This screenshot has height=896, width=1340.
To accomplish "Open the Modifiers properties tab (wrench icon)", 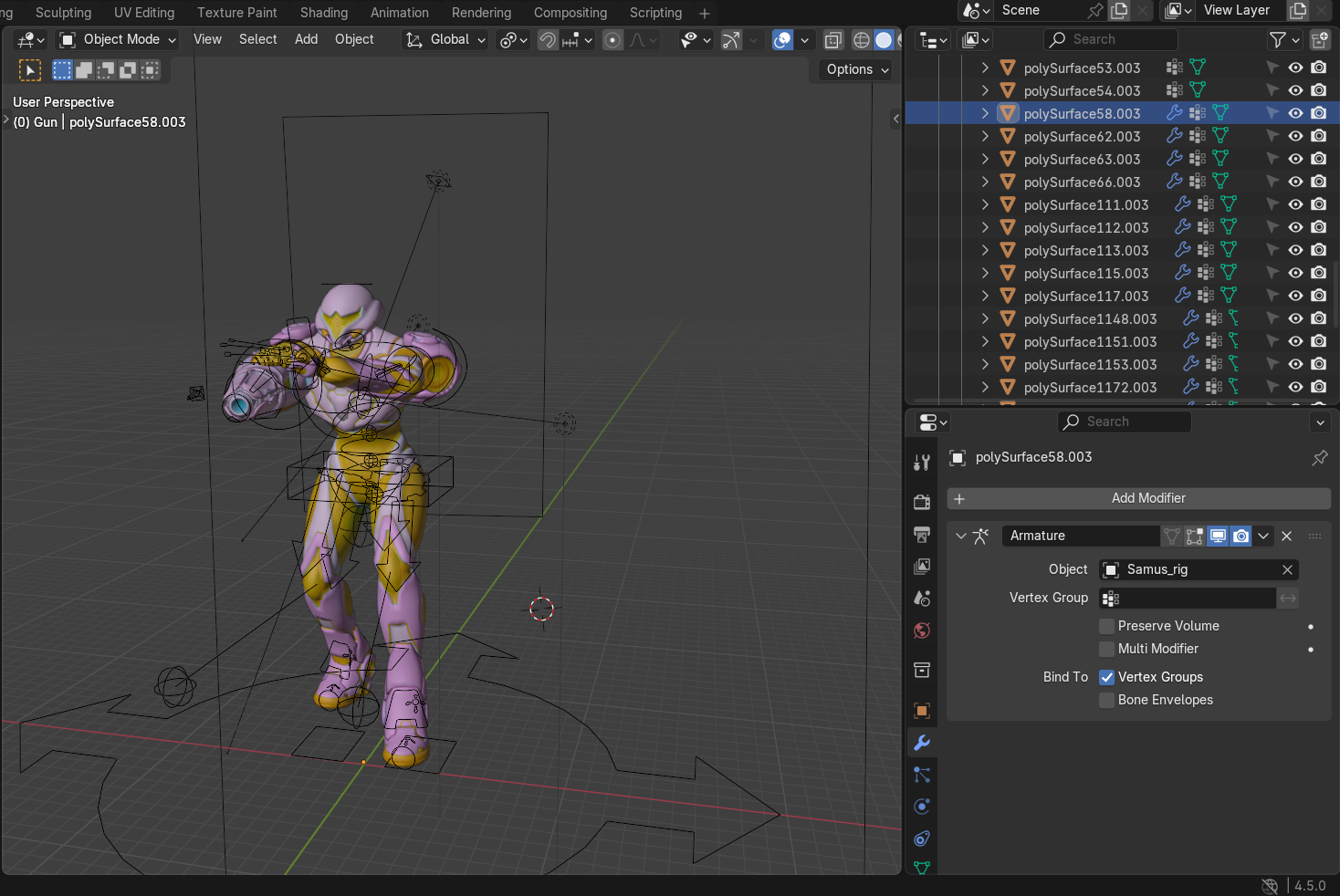I will (x=922, y=743).
